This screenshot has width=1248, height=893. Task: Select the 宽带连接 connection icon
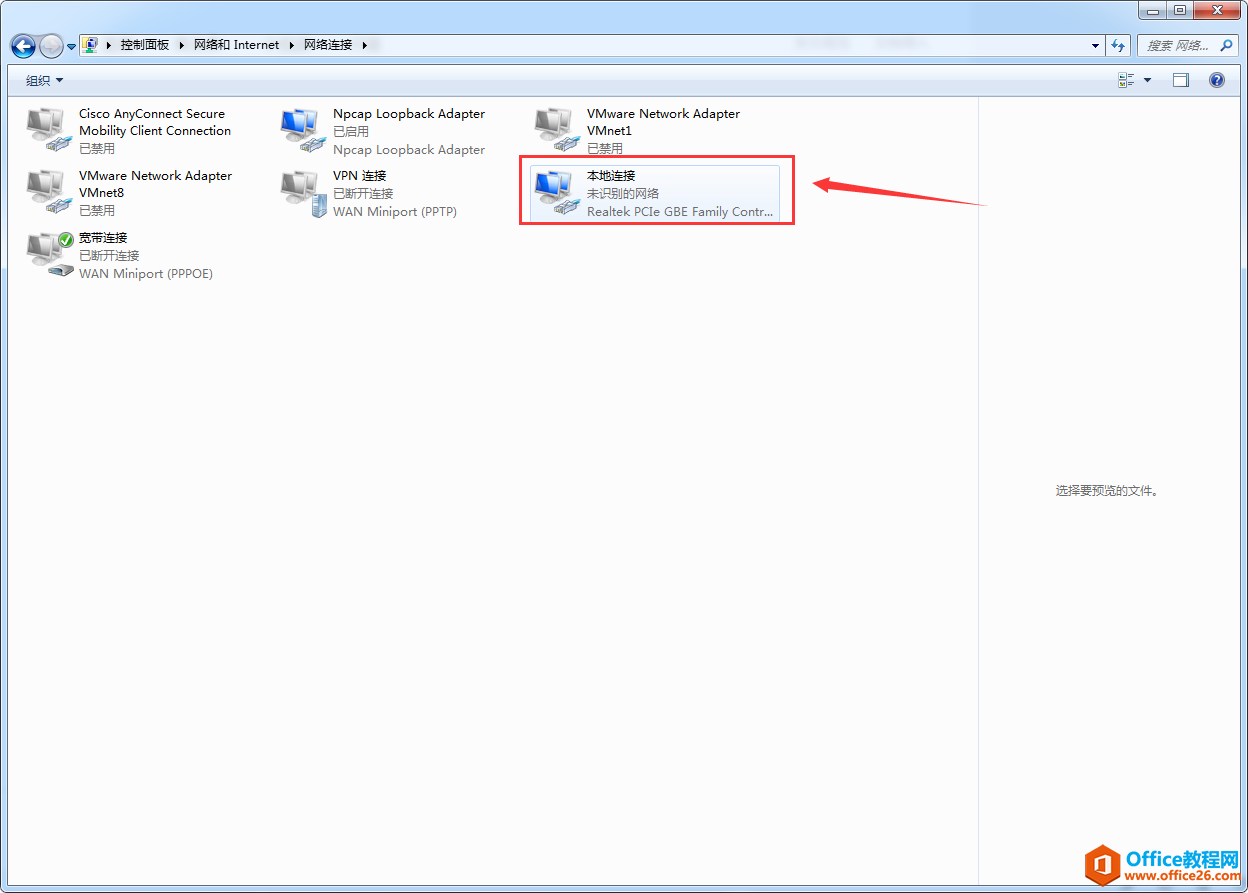pos(50,254)
